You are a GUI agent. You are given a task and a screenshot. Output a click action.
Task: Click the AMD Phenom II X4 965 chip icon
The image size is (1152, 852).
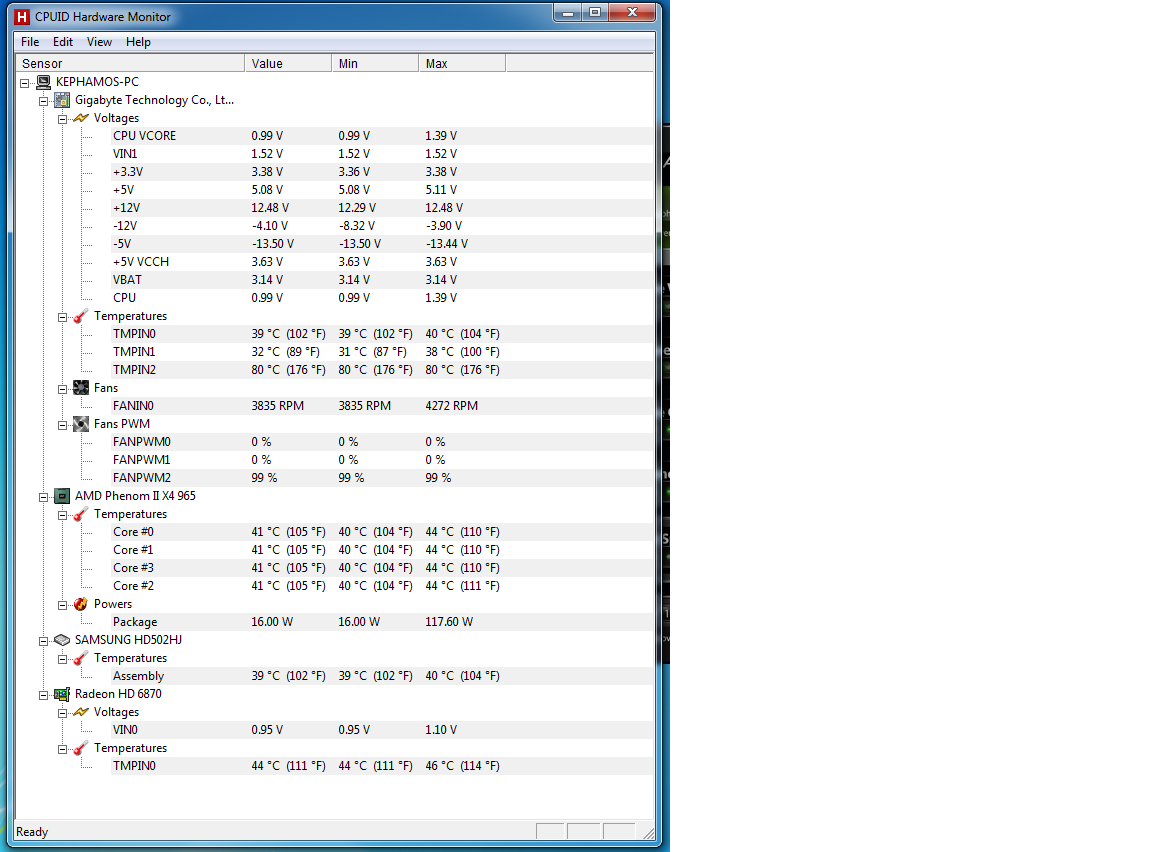[62, 496]
